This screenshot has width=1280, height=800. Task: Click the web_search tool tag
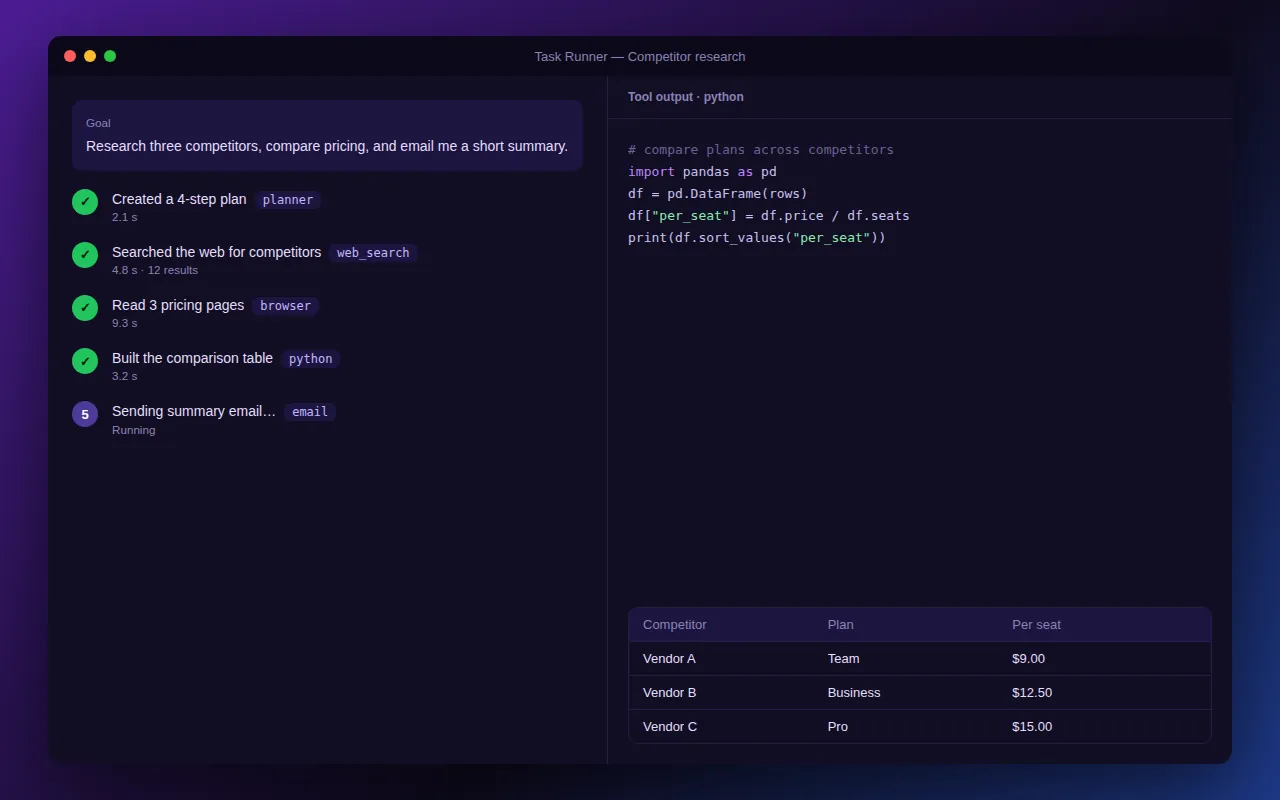point(373,253)
